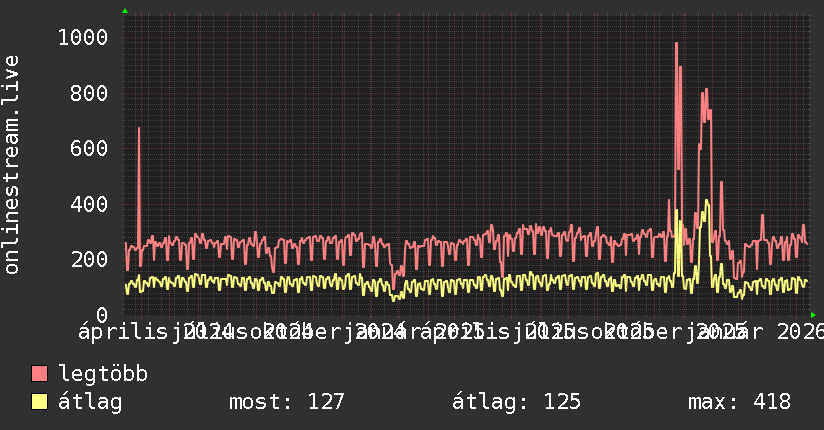The height and width of the screenshot is (430, 824).
Task: Click the 0 origin axis label
Action: pyautogui.click(x=102, y=315)
